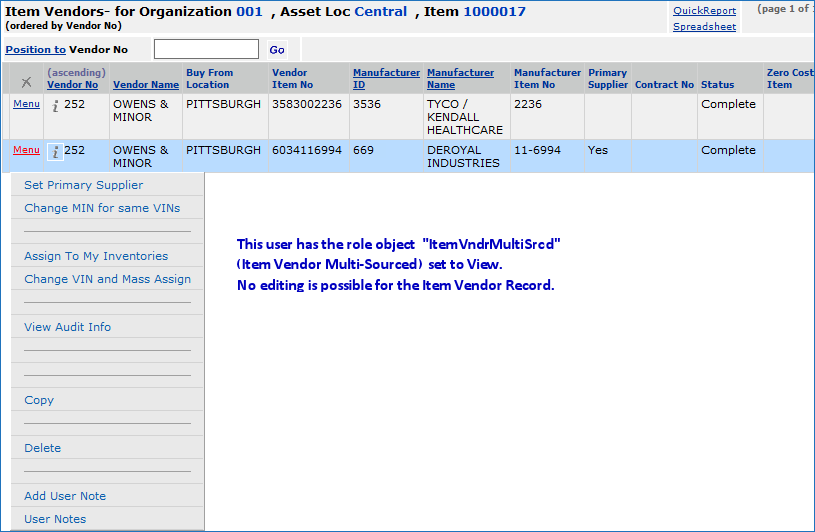
Task: Open the QuickReport link
Action: [x=704, y=11]
